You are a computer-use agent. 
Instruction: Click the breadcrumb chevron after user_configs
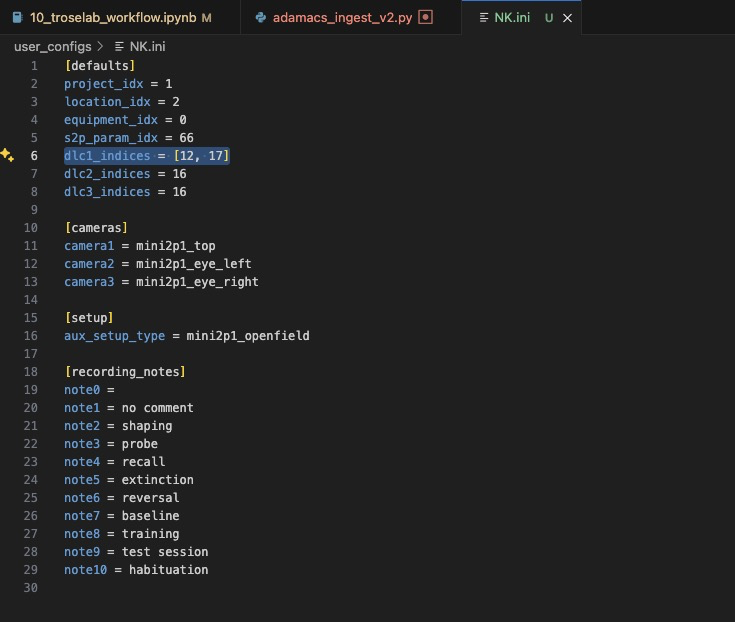tap(100, 46)
